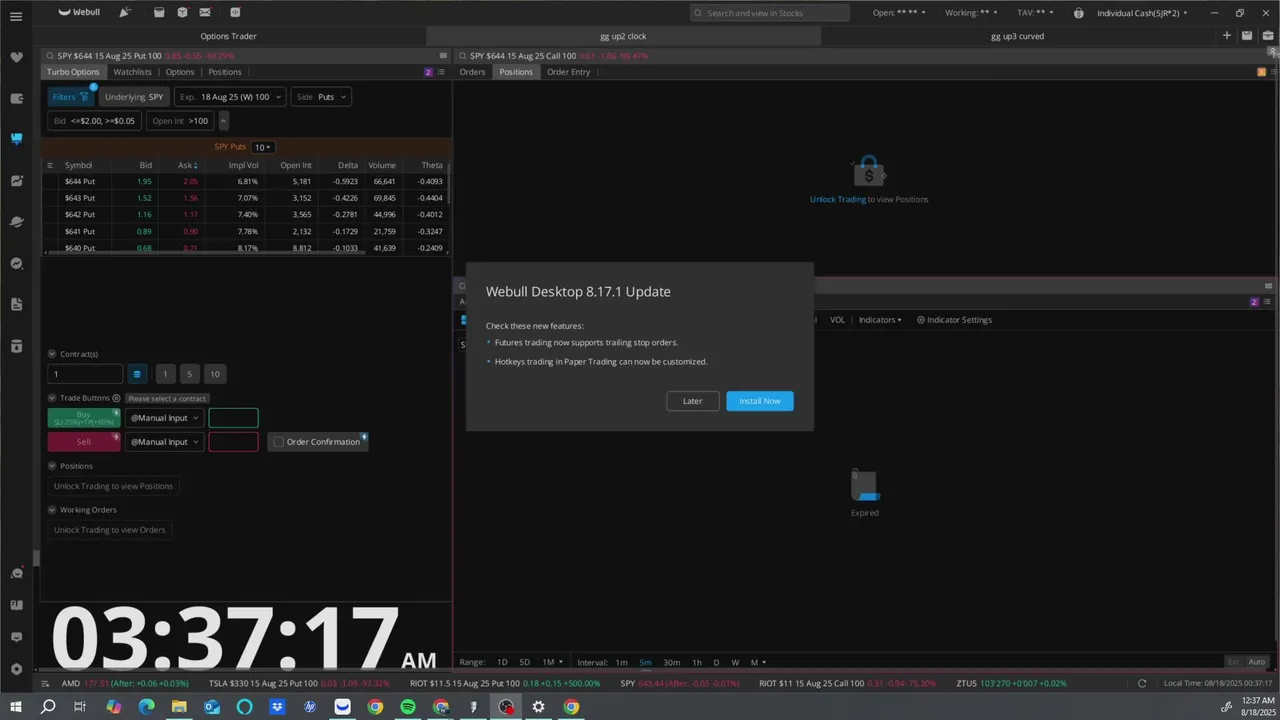
Task: Open the ticker bar list icon beside AMD
Action: pyautogui.click(x=47, y=684)
